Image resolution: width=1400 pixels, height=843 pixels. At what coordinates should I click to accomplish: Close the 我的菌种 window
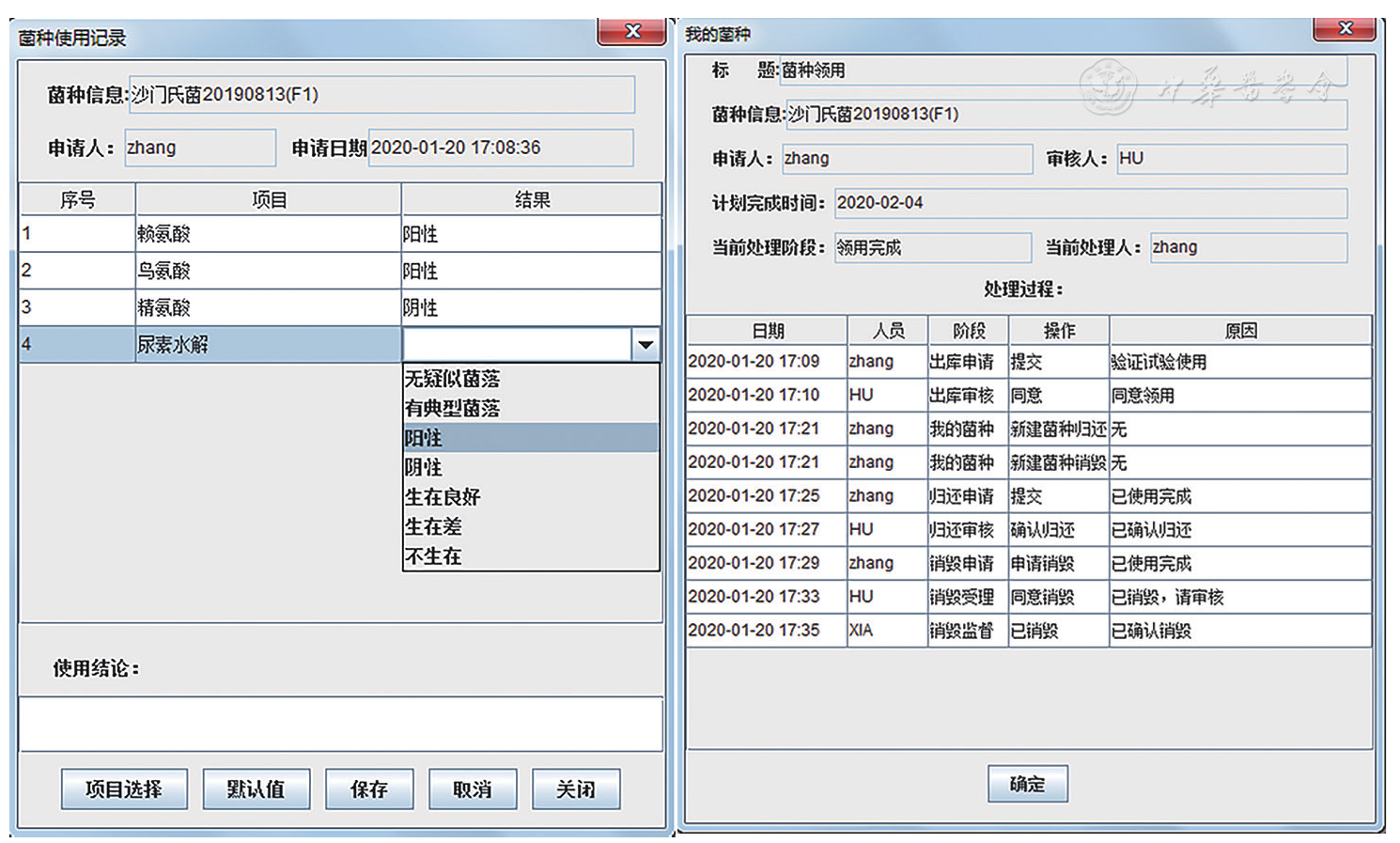(x=1345, y=29)
